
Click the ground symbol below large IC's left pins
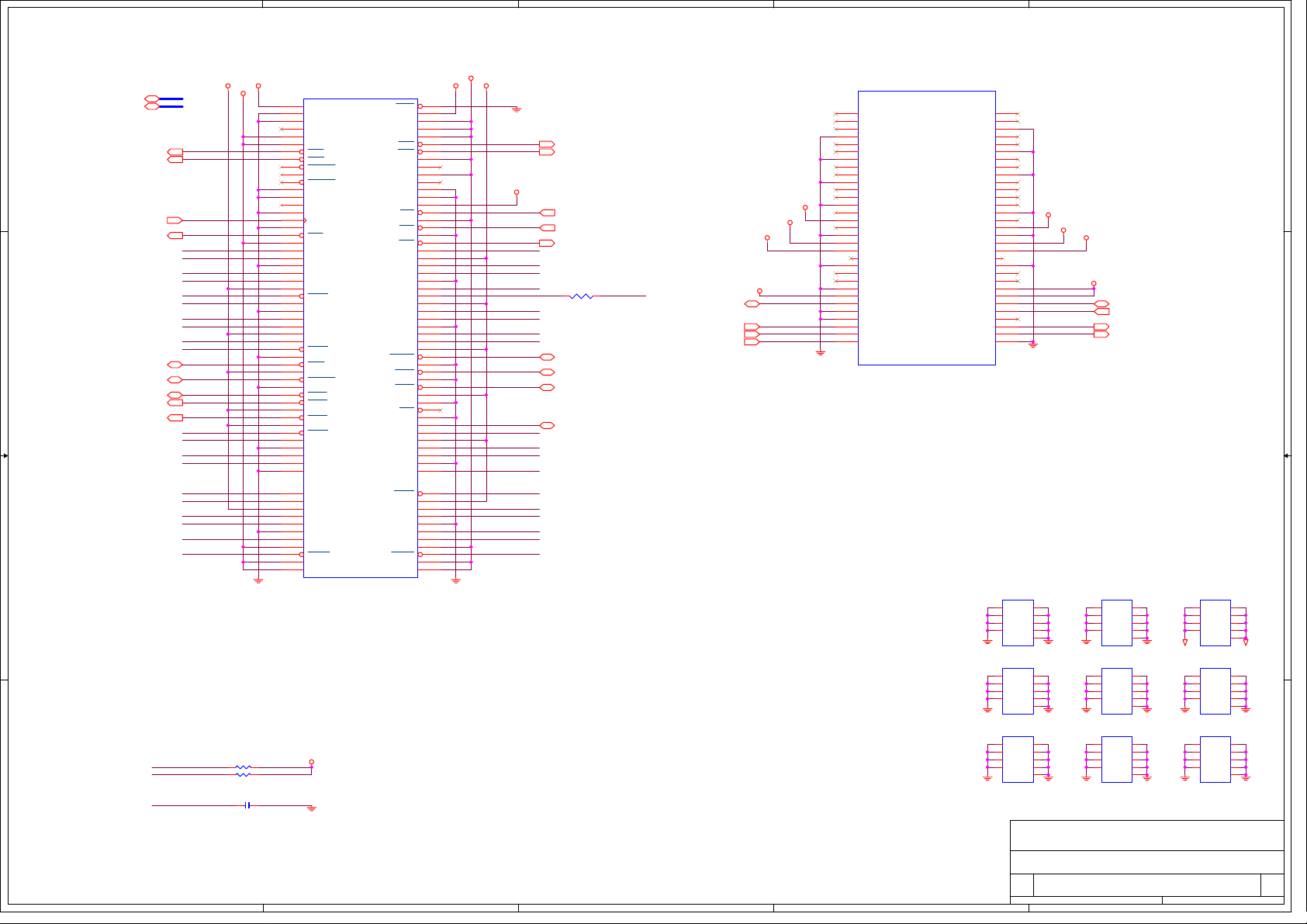click(x=258, y=580)
